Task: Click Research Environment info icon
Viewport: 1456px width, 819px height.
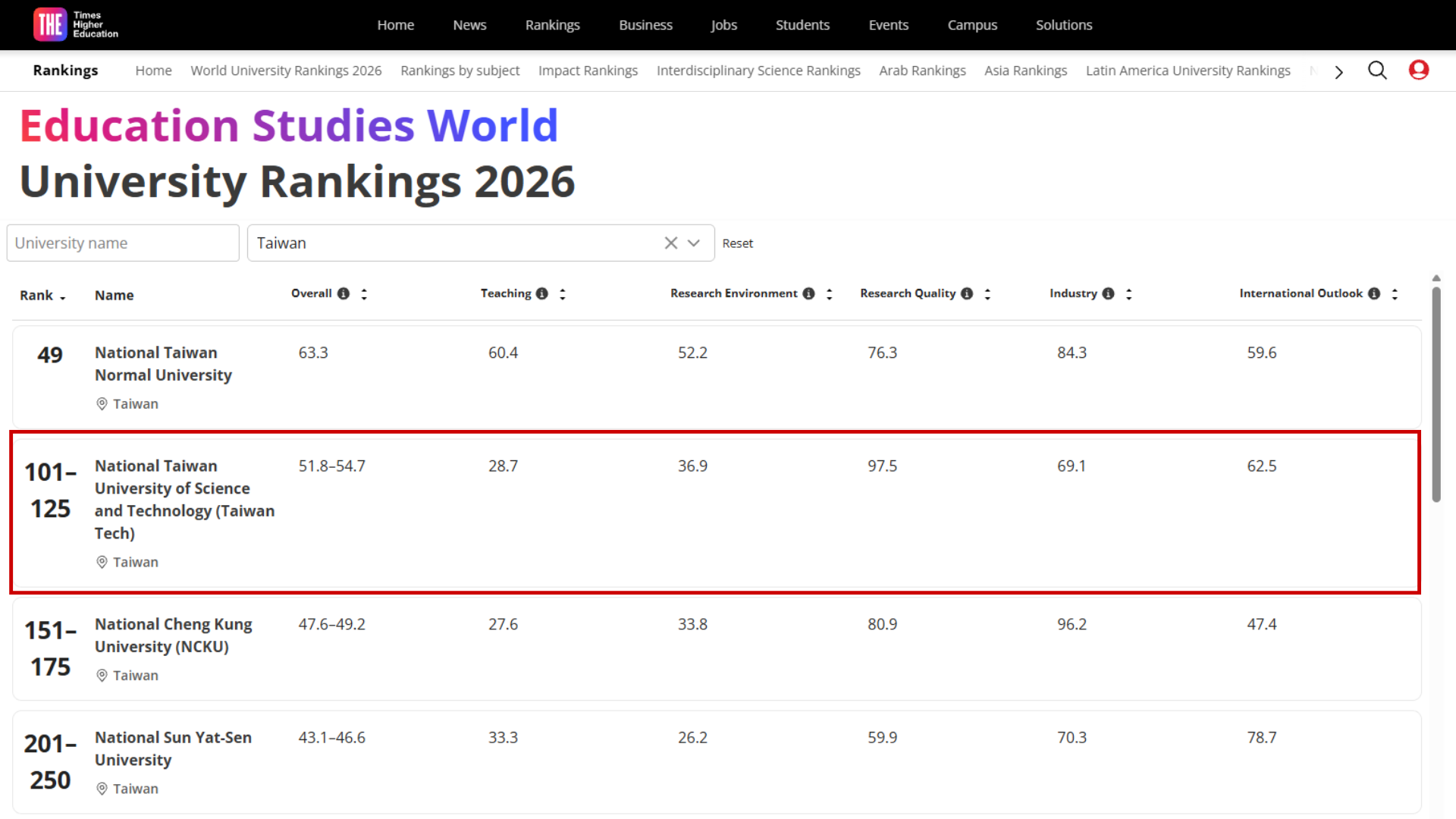Action: coord(808,293)
